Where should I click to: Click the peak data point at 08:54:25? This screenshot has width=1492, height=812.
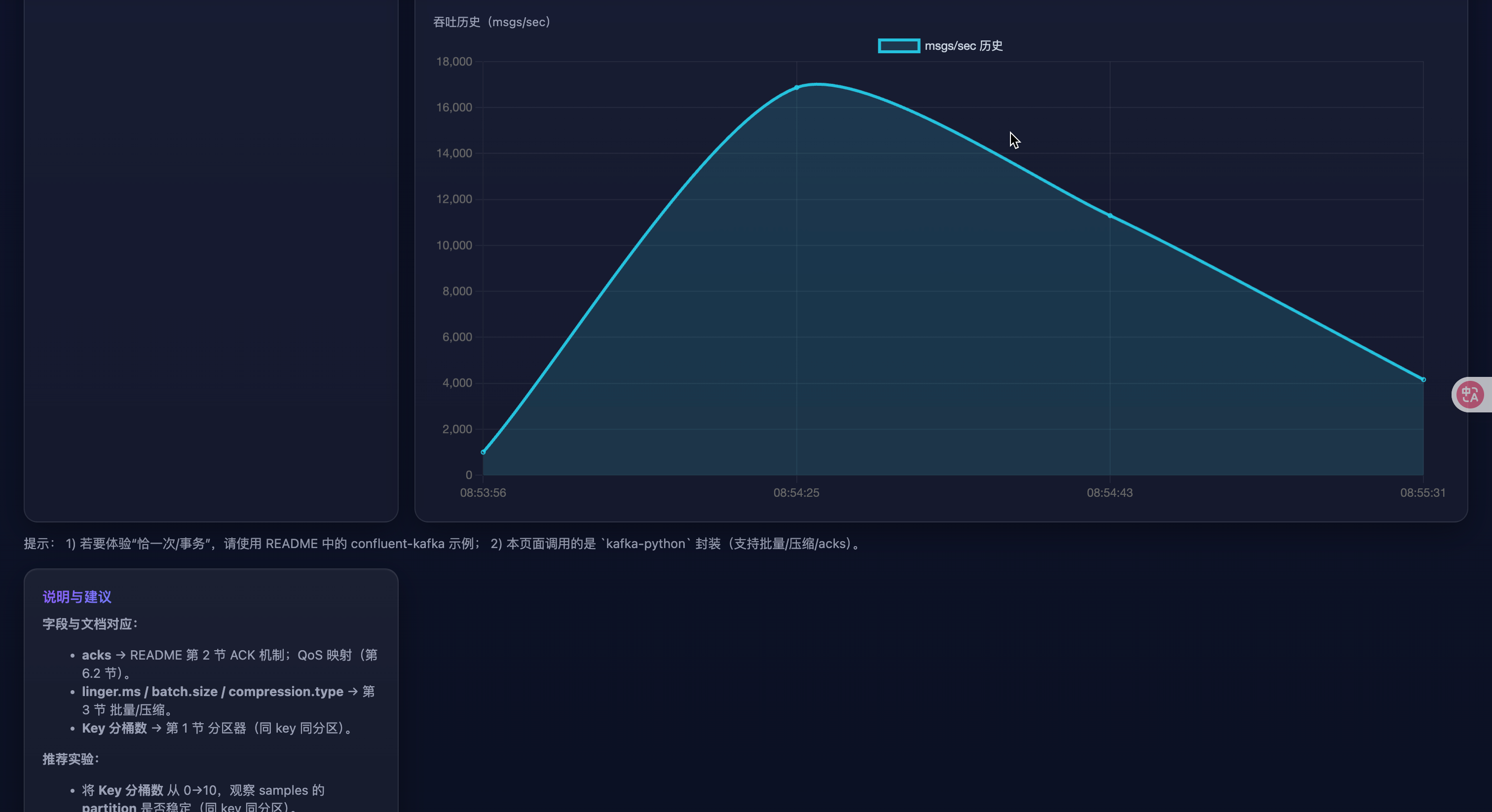click(796, 87)
